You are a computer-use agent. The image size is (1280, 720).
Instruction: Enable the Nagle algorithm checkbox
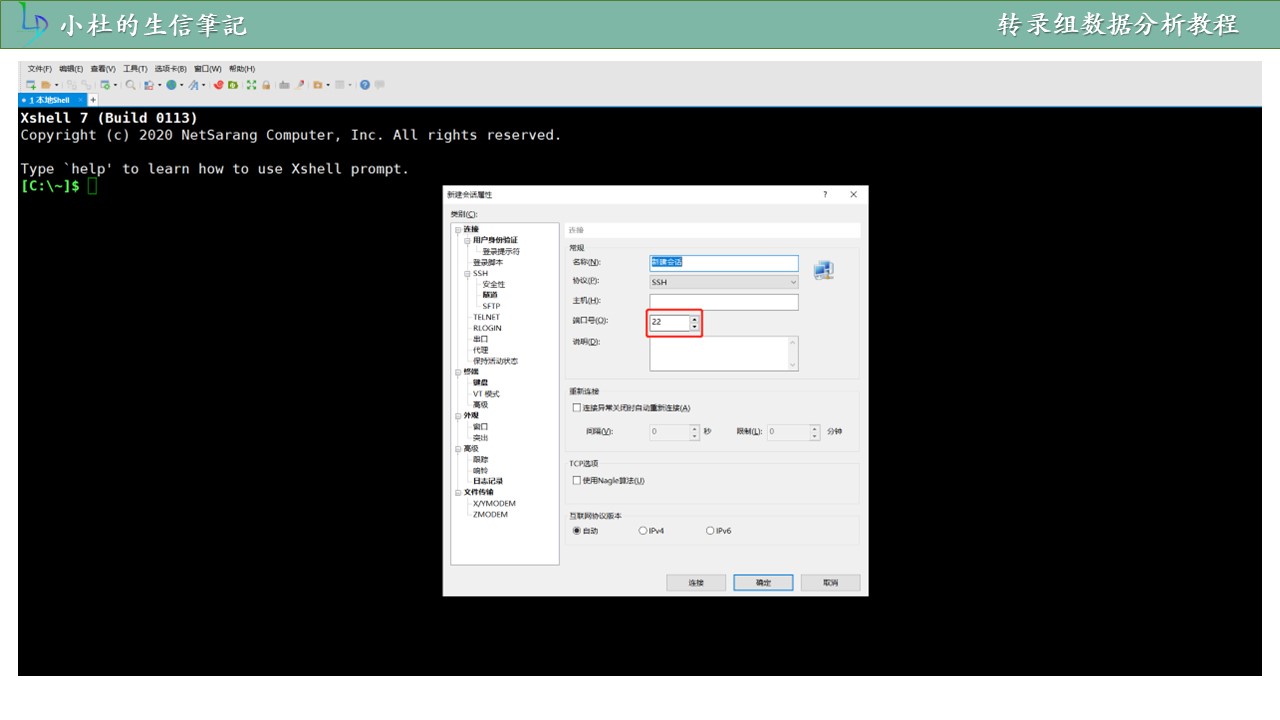coord(576,480)
